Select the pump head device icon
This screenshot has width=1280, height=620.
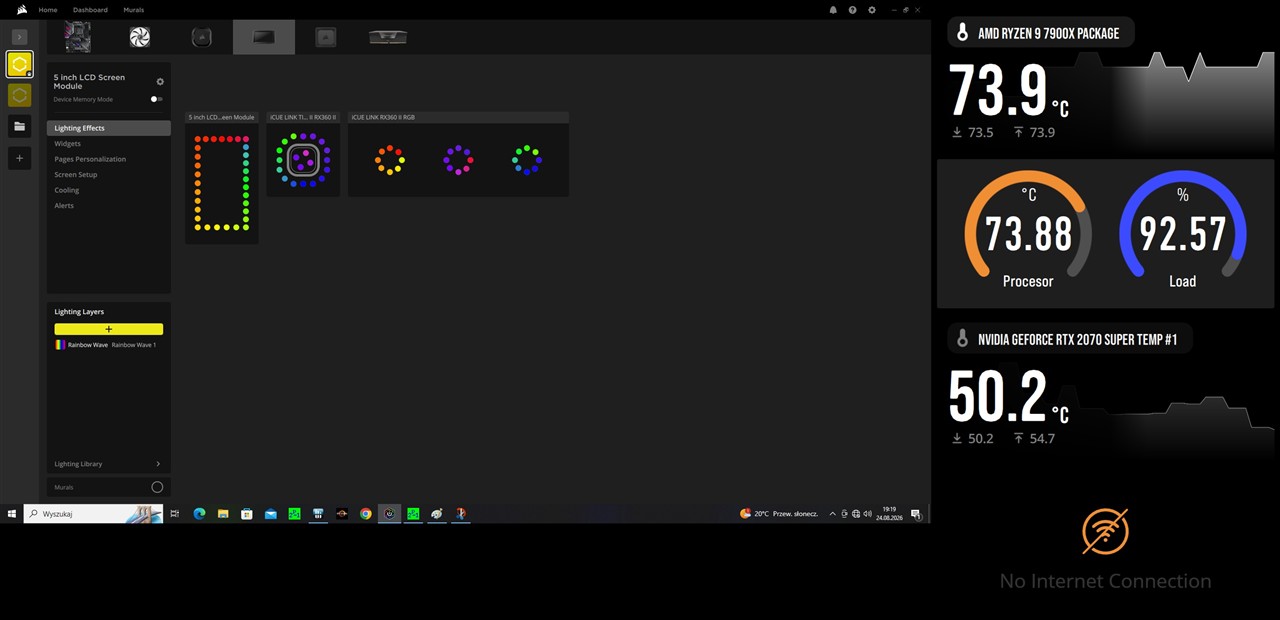coord(201,37)
